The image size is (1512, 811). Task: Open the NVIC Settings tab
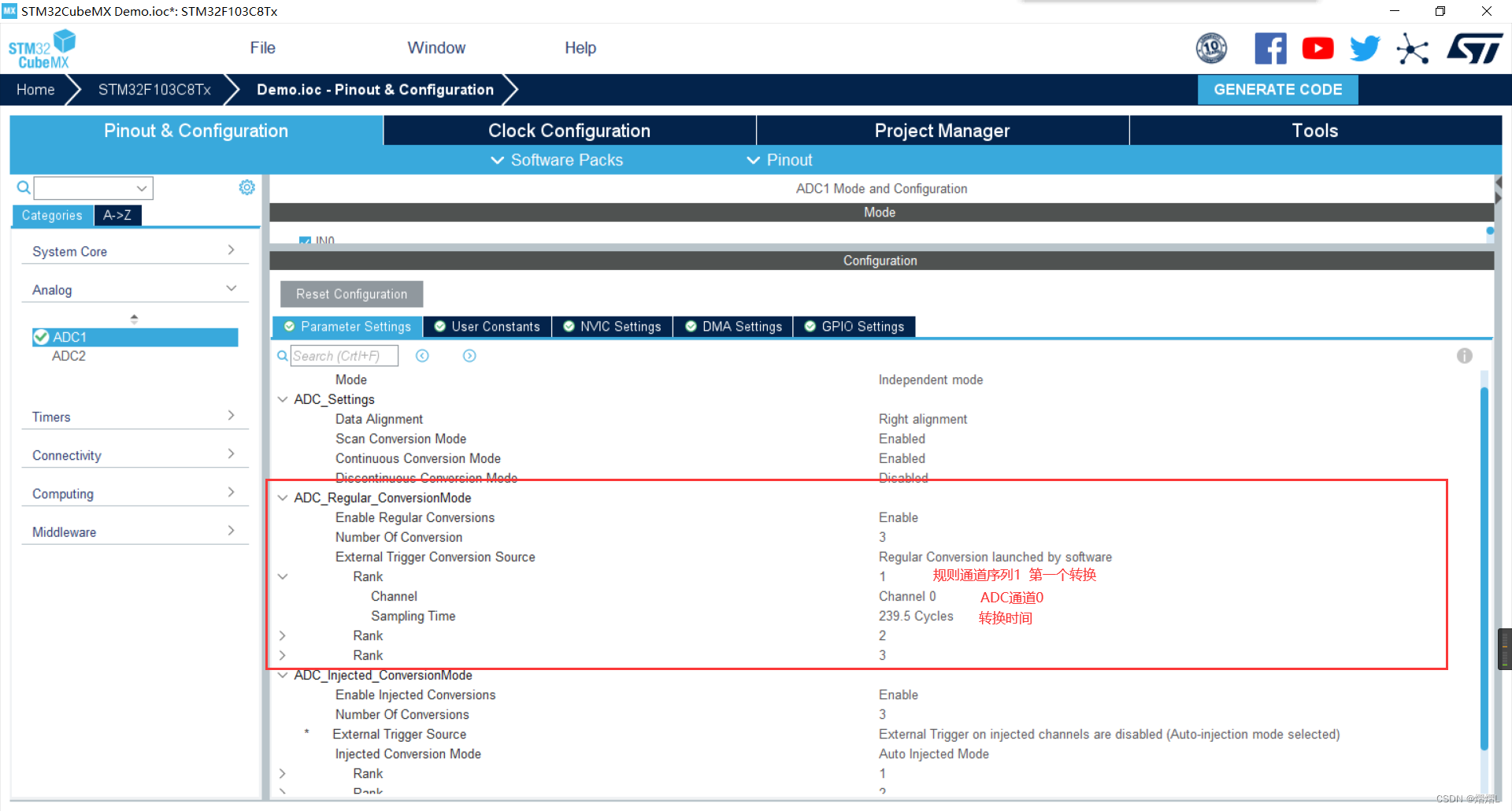click(613, 327)
